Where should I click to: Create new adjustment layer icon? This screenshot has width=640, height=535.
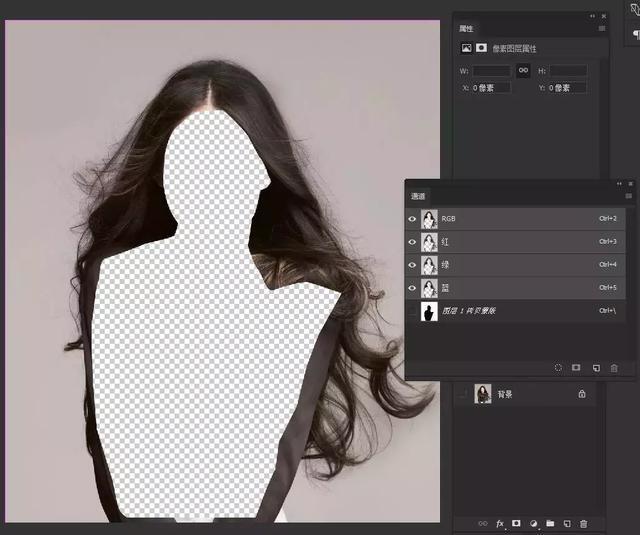pos(533,523)
